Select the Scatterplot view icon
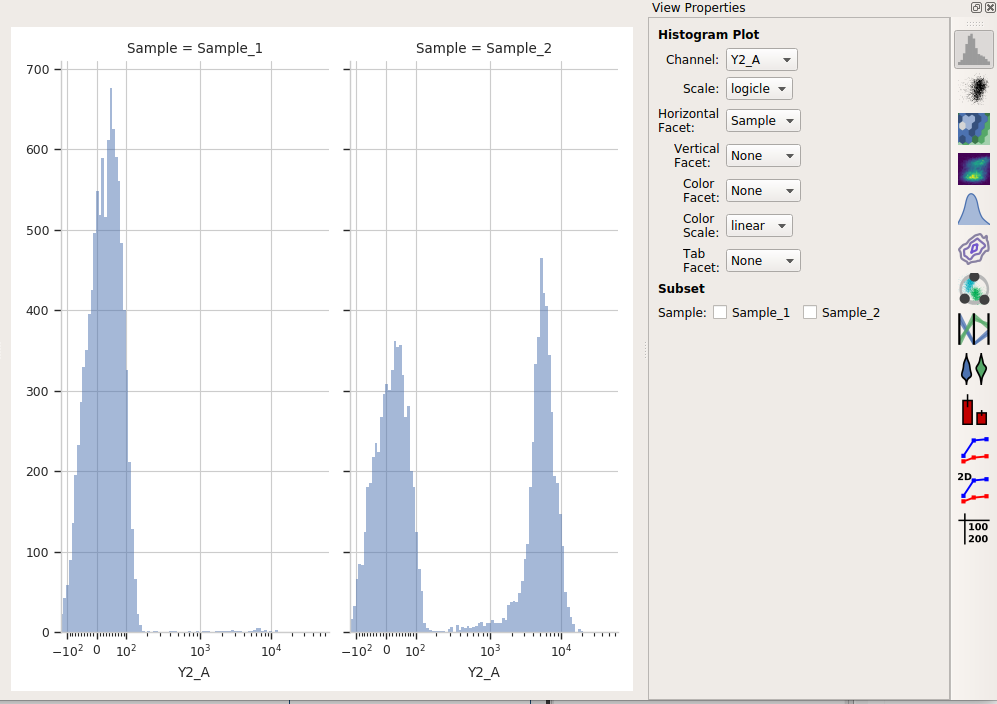Image resolution: width=997 pixels, height=704 pixels. tap(973, 89)
